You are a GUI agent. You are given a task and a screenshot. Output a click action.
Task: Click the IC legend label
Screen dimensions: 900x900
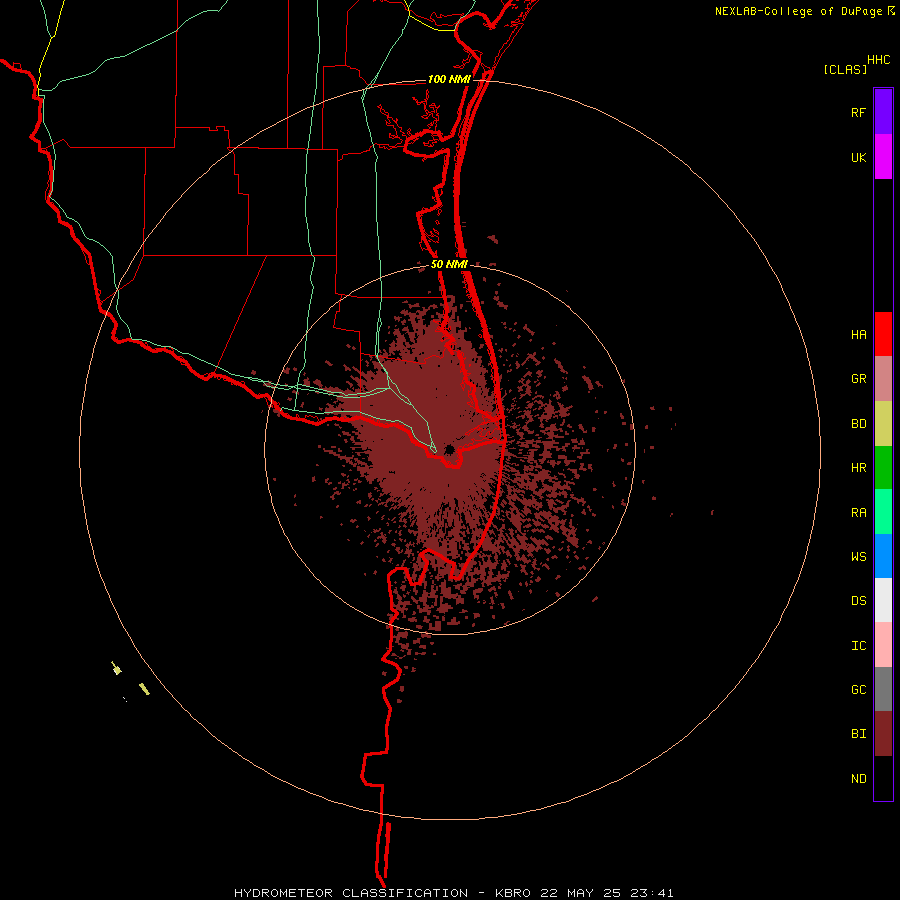pos(858,646)
